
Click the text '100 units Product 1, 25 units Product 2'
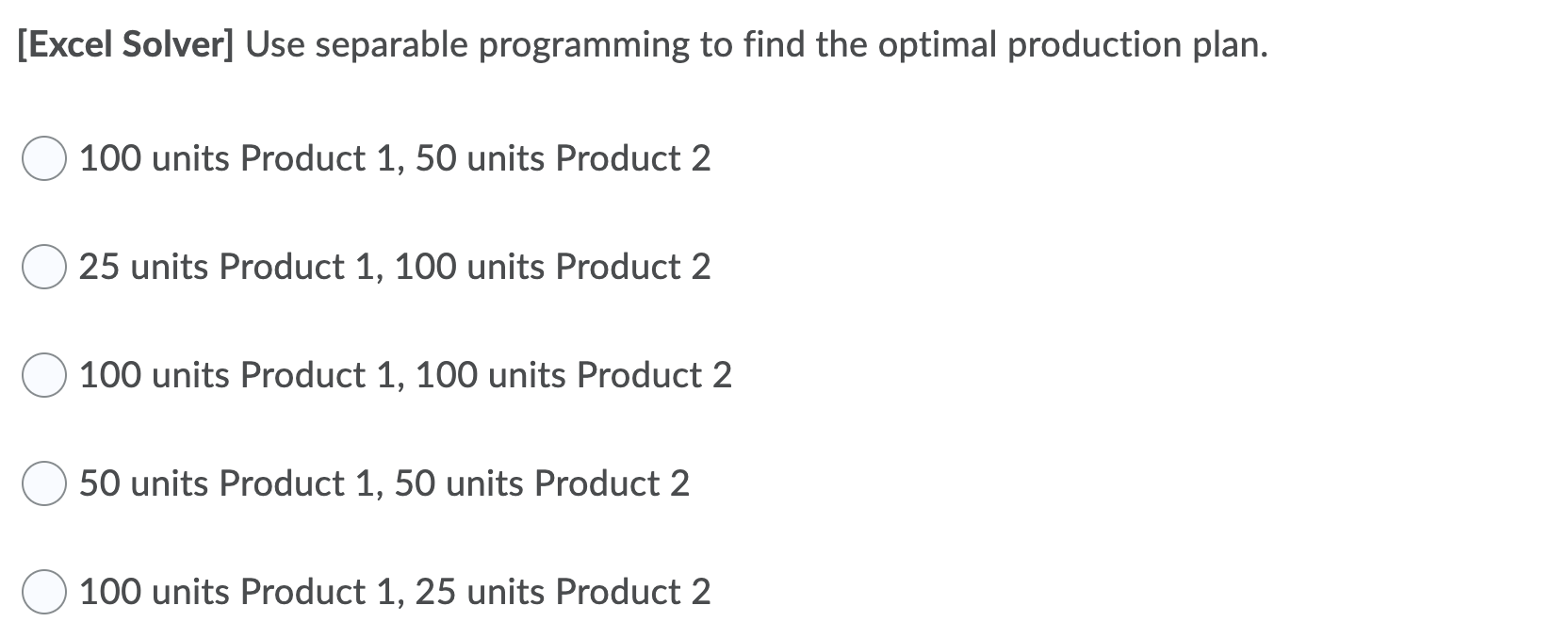[x=394, y=592]
